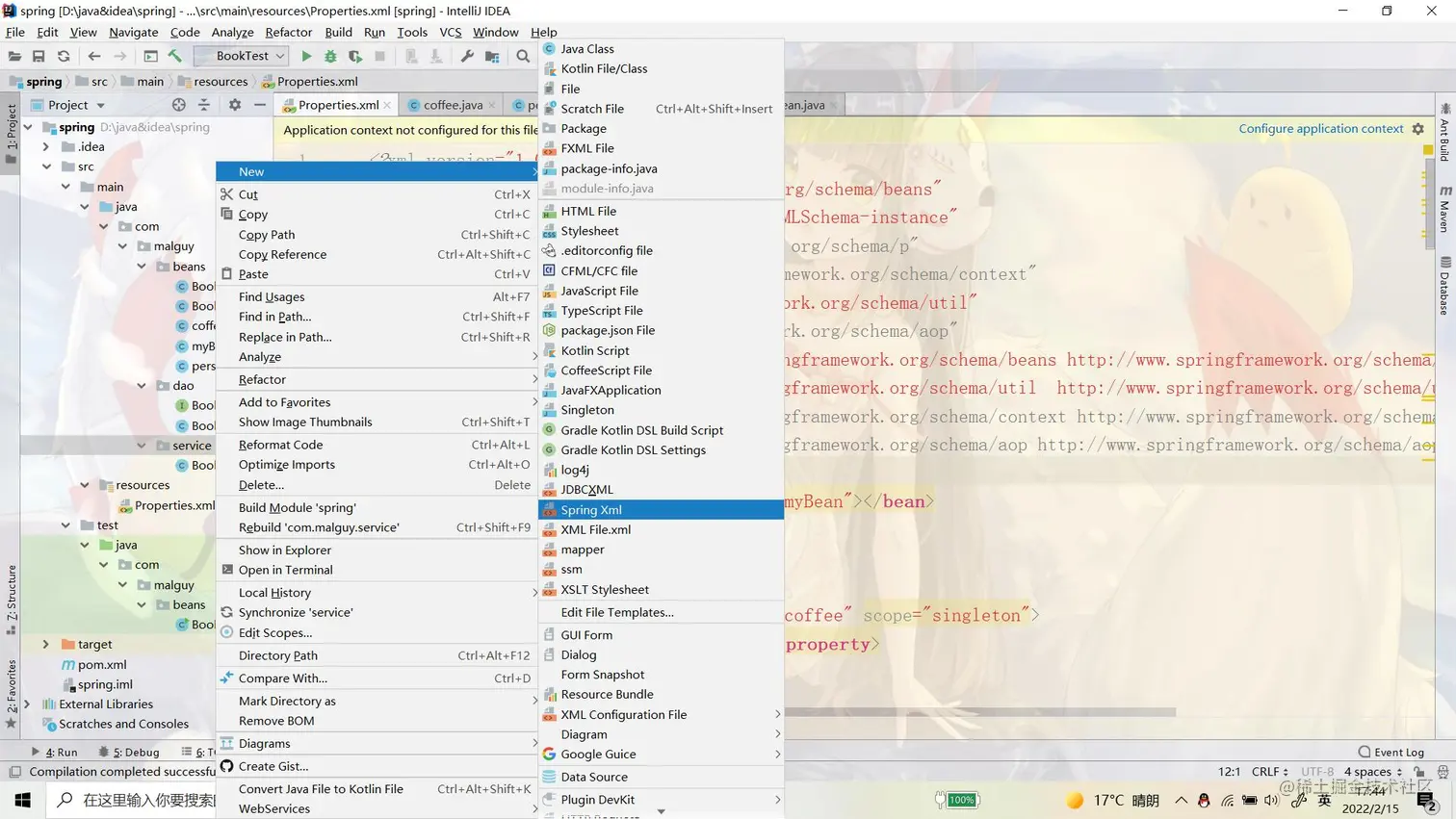Image resolution: width=1456 pixels, height=819 pixels.
Task: Choose Delete... in context menu
Action: coord(377,485)
